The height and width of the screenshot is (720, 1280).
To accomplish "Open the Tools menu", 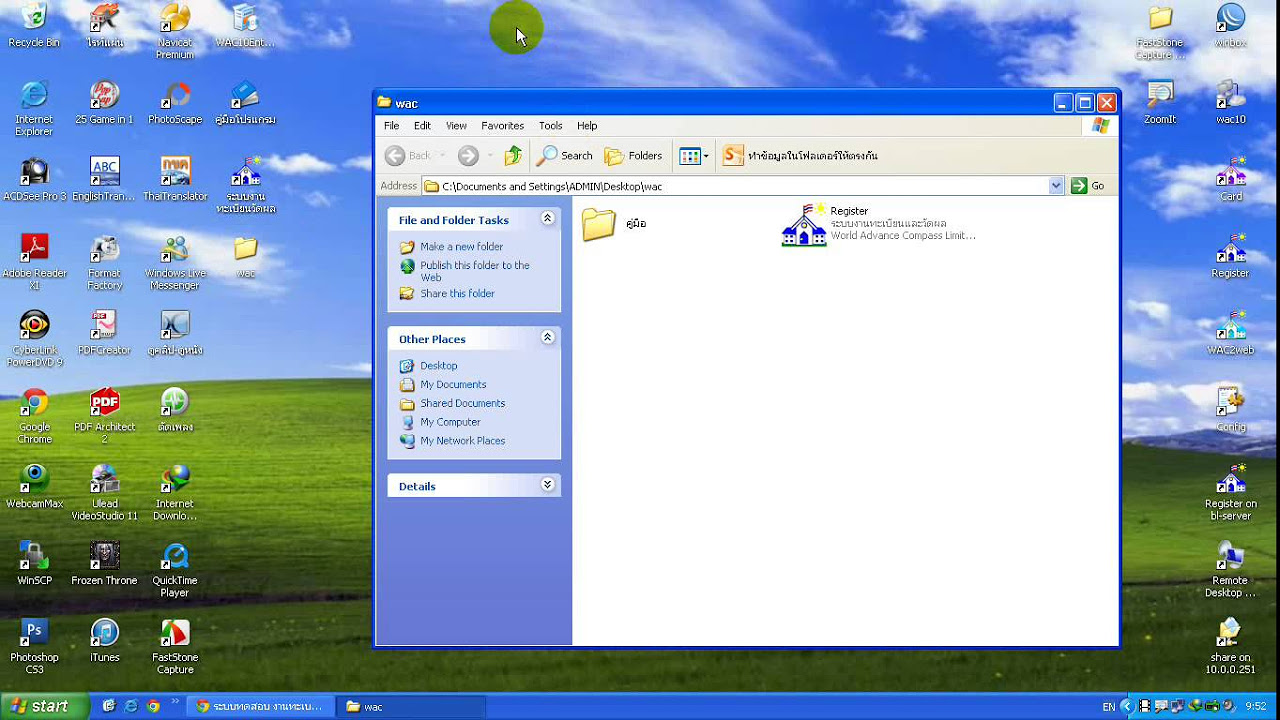I will (550, 126).
